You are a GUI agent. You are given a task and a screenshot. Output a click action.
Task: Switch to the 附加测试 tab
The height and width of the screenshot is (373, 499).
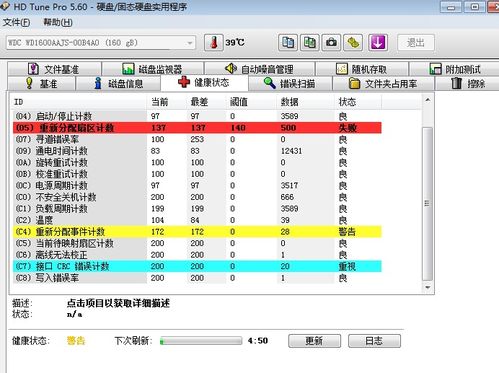click(x=455, y=69)
